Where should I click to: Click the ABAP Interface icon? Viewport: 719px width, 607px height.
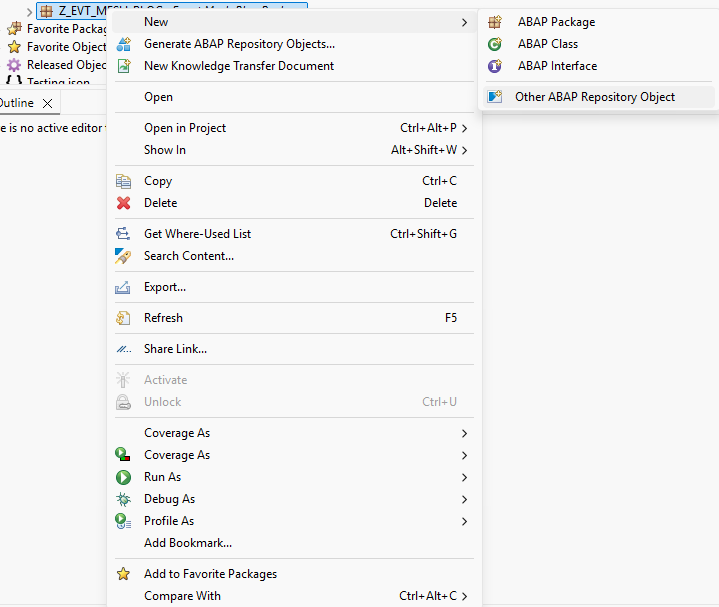[495, 66]
